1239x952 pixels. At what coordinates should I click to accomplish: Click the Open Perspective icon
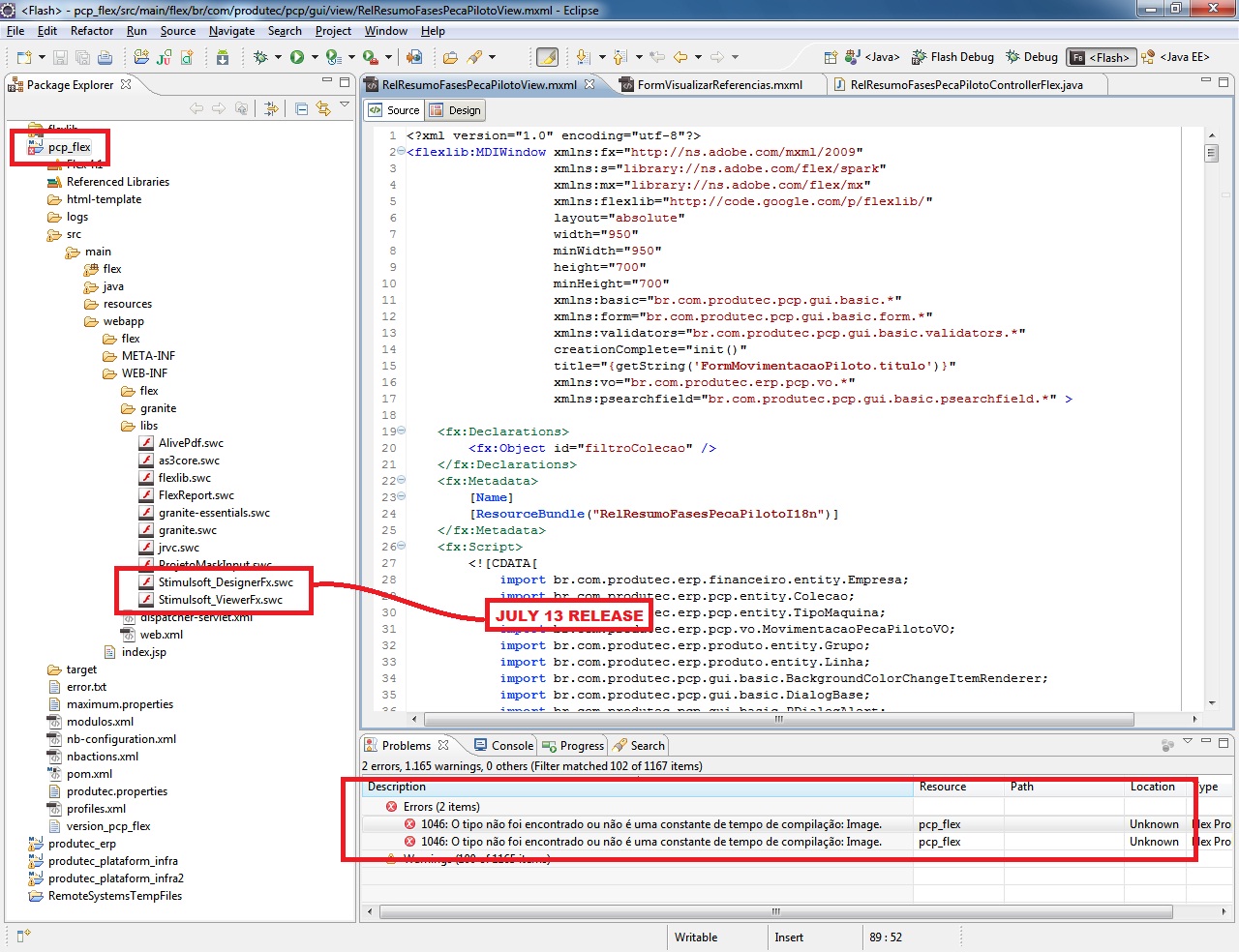[831, 57]
